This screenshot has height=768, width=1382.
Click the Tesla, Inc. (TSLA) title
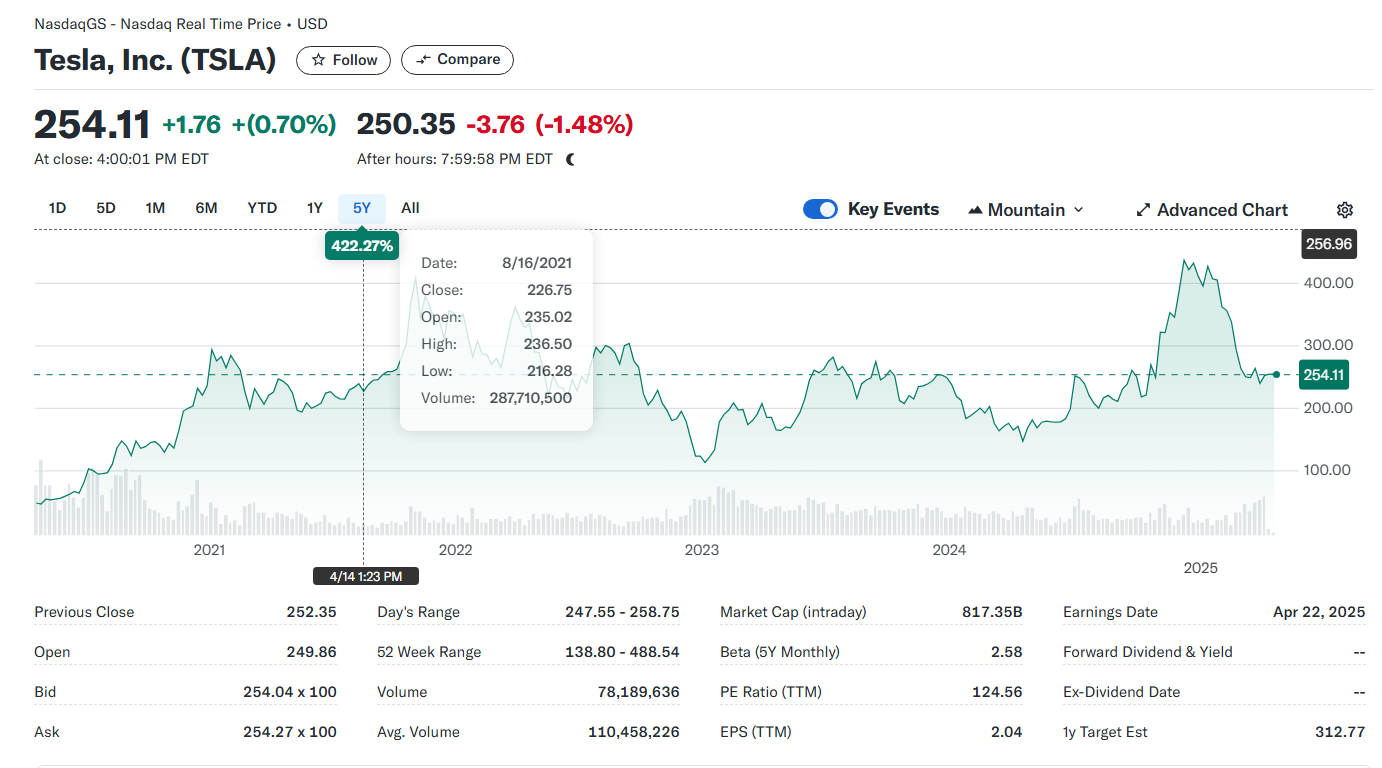(x=155, y=60)
